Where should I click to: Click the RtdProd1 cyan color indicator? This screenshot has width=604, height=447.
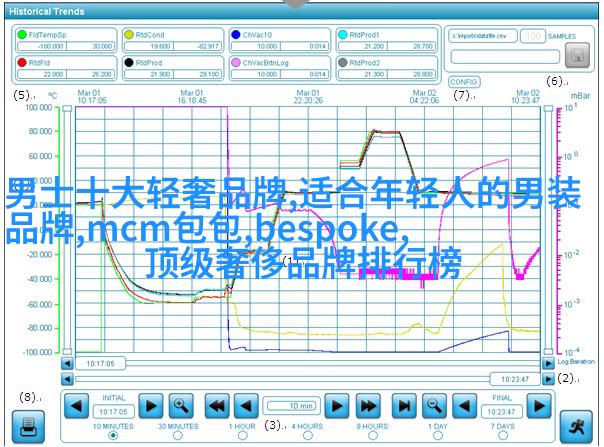[342, 35]
